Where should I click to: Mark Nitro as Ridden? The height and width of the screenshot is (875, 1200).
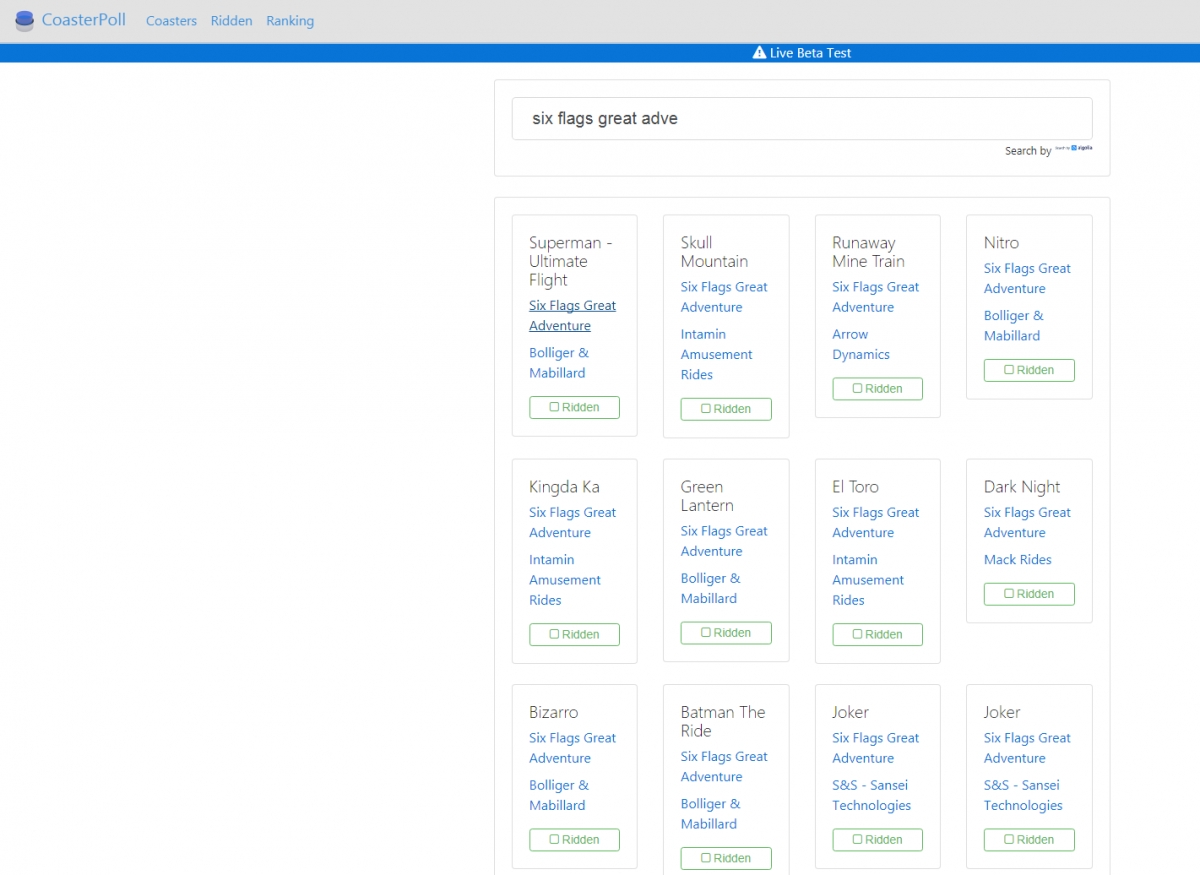(1029, 370)
